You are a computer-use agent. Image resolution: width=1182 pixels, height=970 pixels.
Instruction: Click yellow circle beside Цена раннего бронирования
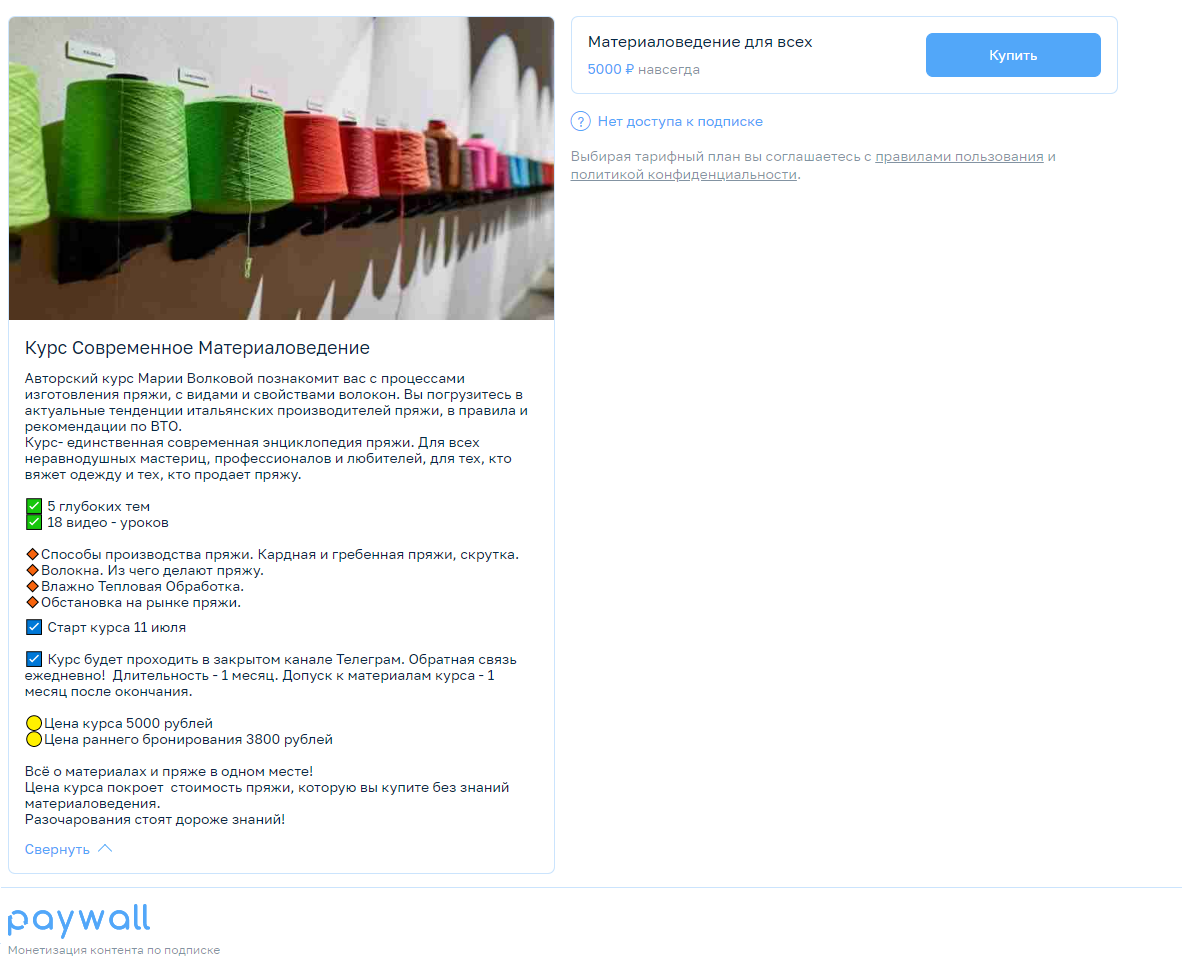tap(34, 739)
